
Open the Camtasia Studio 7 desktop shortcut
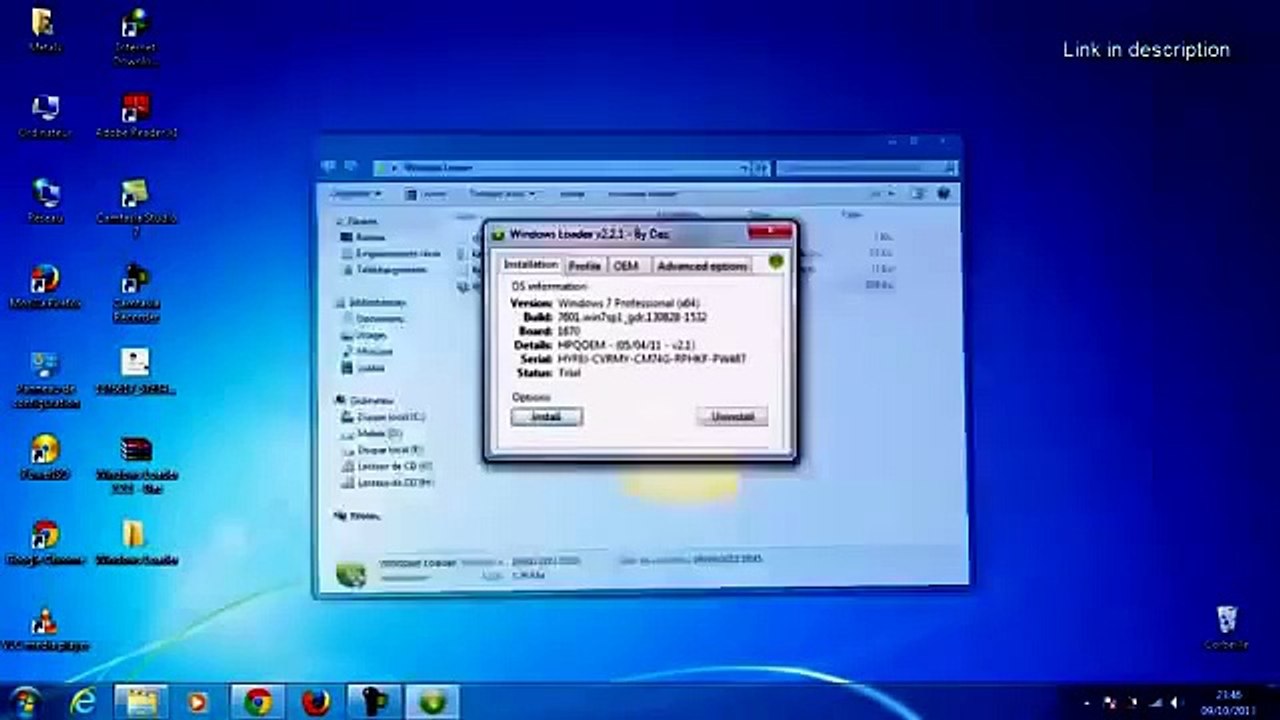click(136, 208)
